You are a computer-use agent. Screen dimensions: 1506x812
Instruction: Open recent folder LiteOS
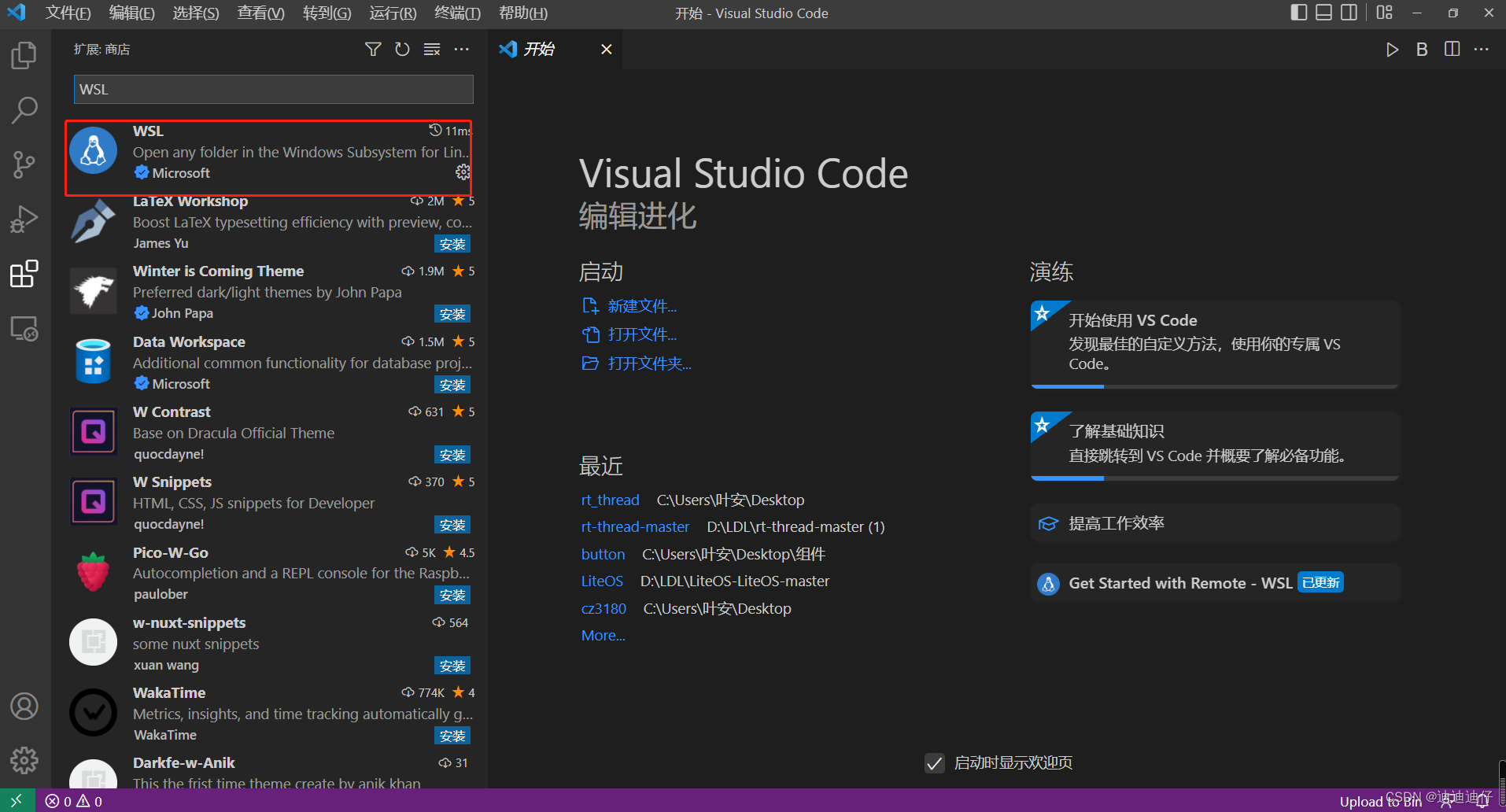click(602, 581)
